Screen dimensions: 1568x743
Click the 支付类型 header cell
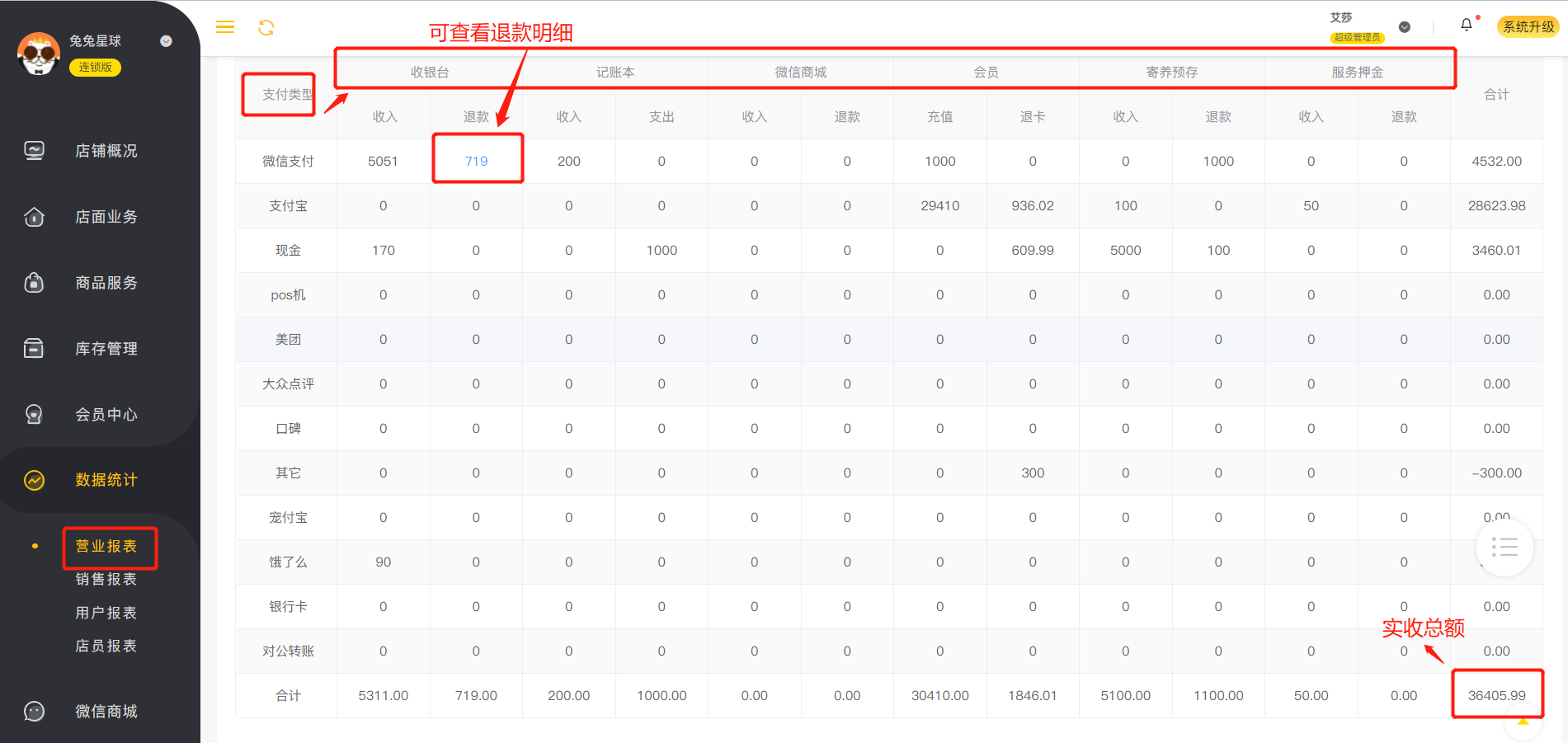pos(288,94)
